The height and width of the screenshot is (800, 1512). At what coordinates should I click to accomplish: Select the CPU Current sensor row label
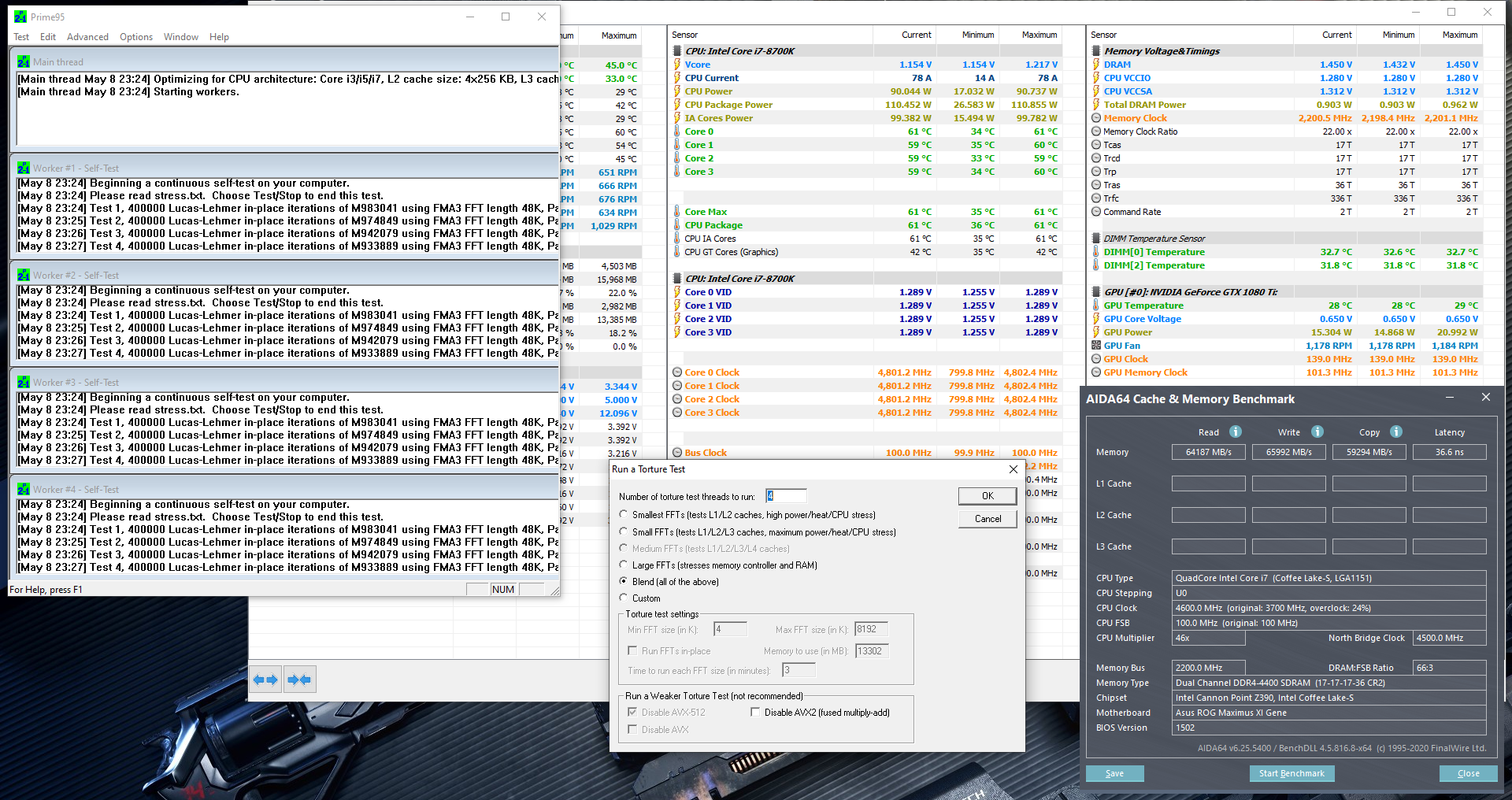coord(711,78)
